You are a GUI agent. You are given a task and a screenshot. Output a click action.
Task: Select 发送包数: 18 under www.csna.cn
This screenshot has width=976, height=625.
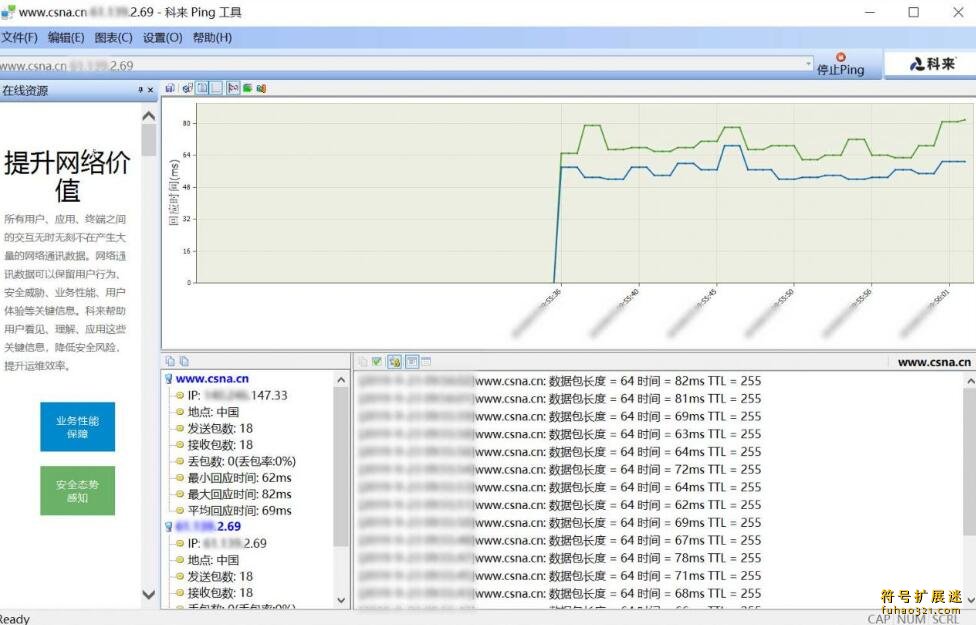(x=220, y=428)
